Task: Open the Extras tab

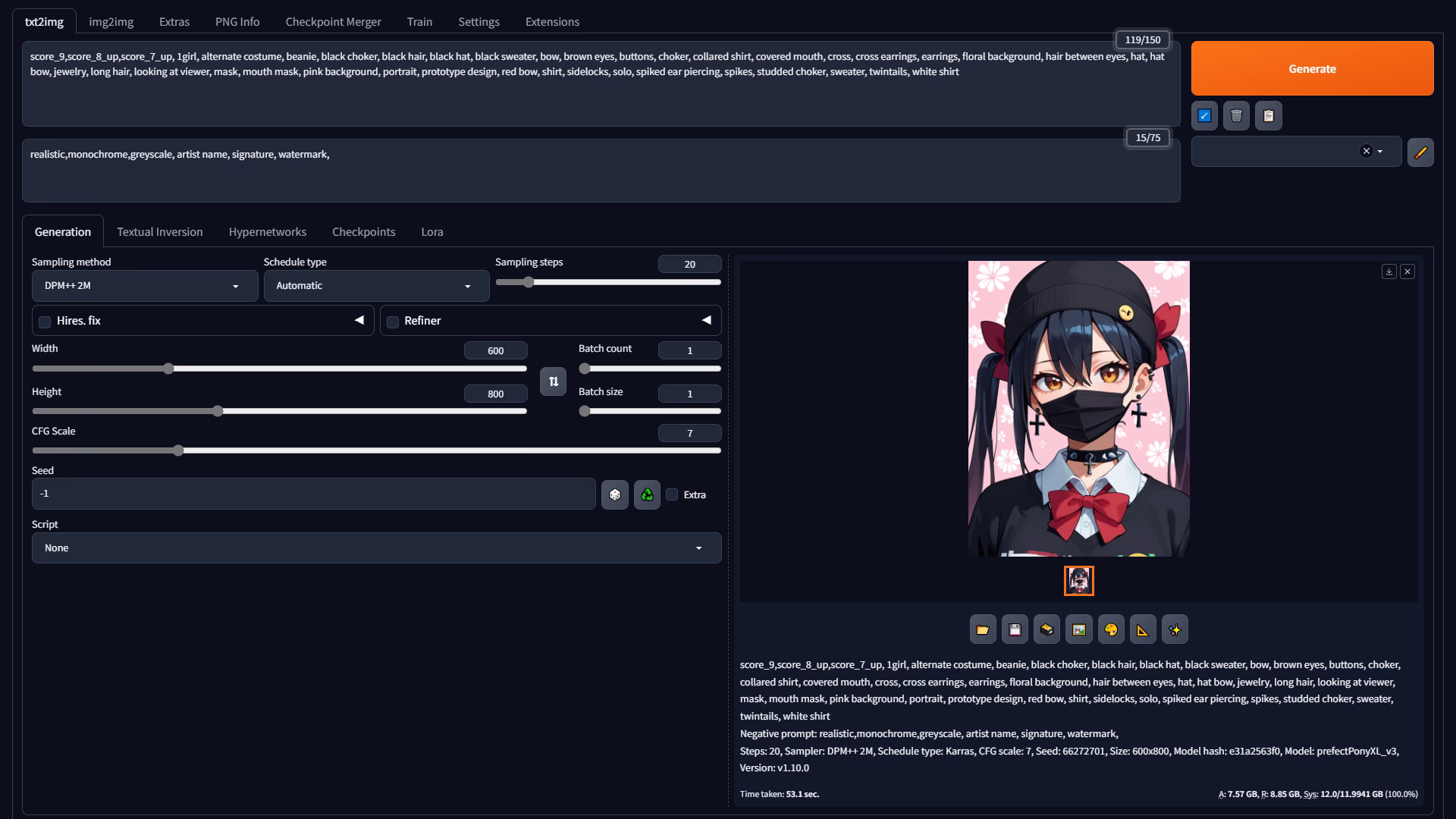Action: pos(174,21)
